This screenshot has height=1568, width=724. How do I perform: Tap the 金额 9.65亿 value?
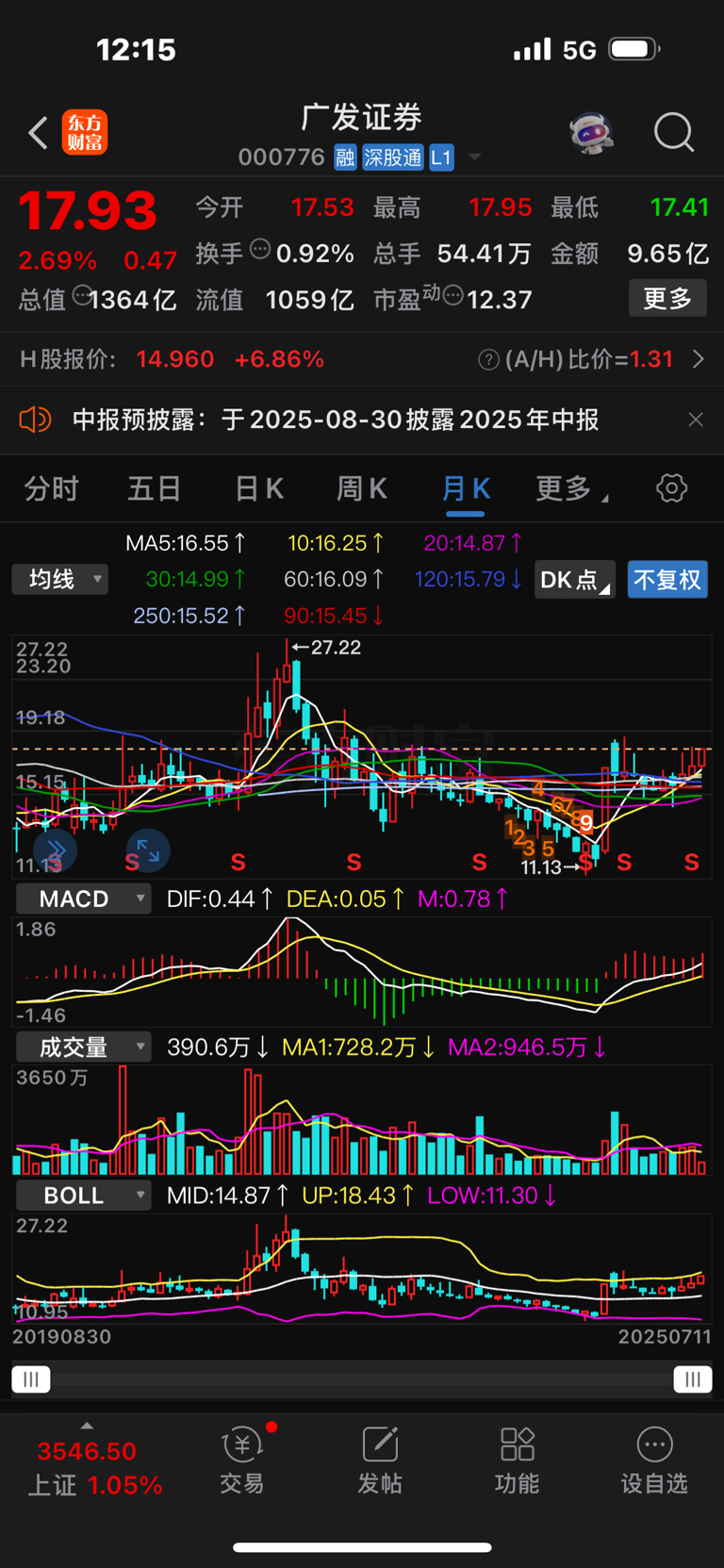(x=667, y=254)
